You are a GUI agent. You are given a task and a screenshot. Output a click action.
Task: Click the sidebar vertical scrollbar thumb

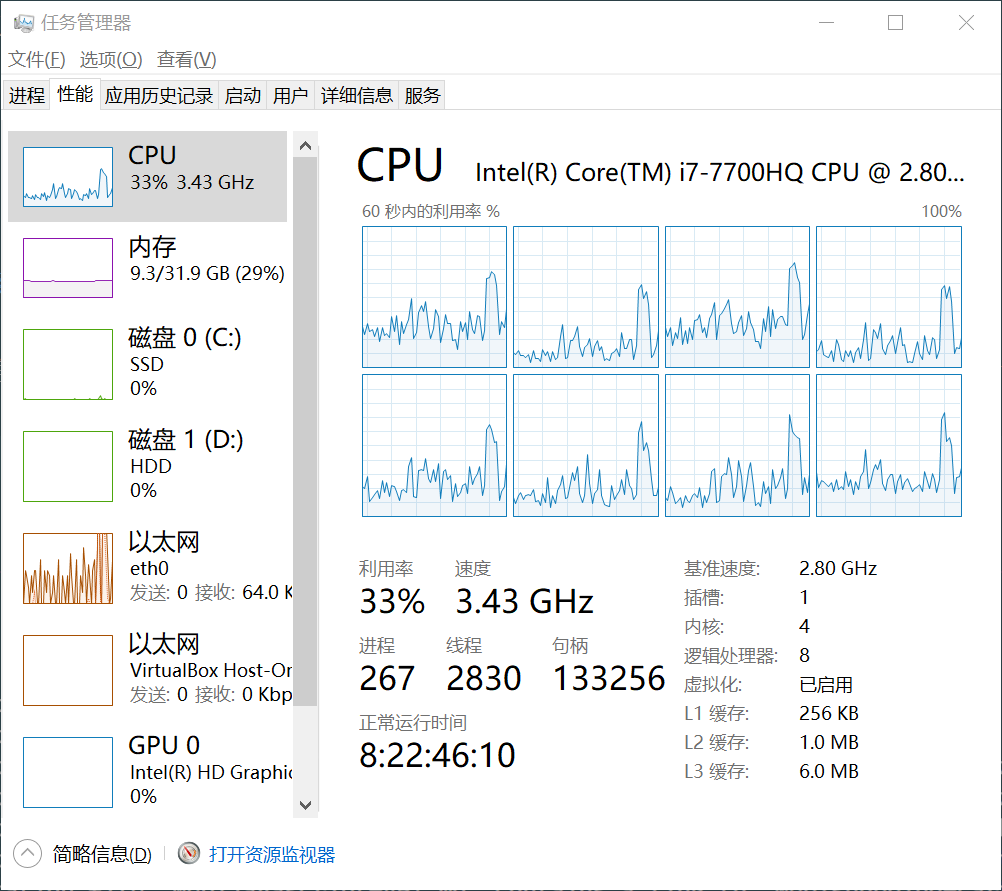coord(306,430)
